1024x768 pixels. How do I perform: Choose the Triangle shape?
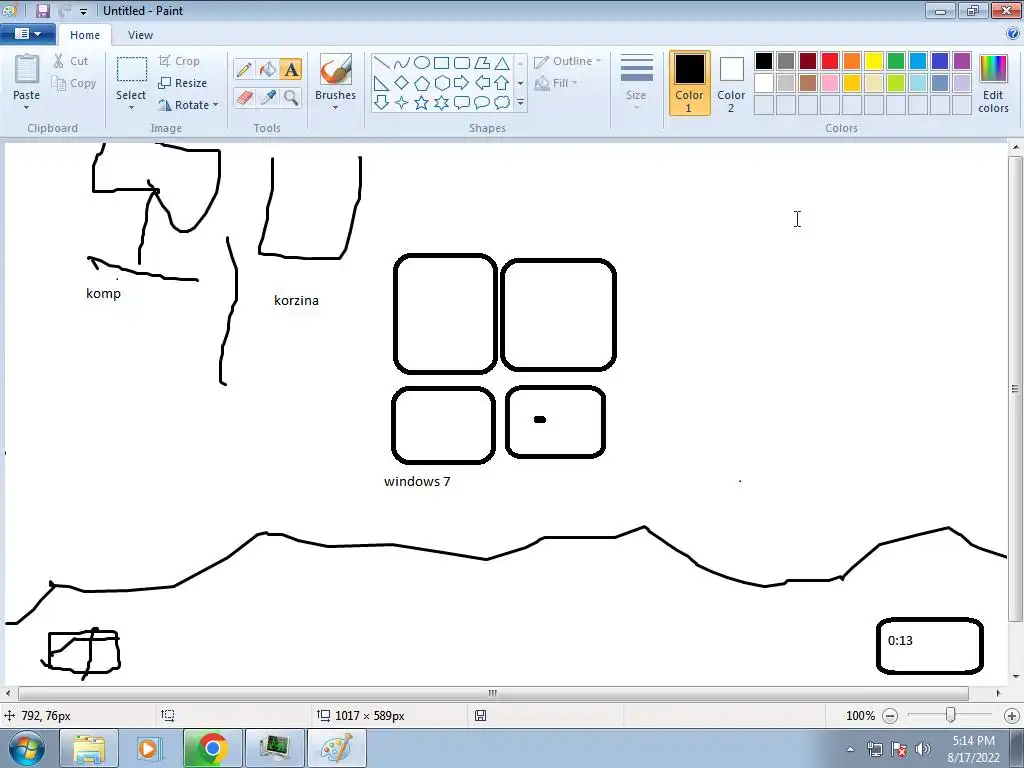pyautogui.click(x=502, y=63)
